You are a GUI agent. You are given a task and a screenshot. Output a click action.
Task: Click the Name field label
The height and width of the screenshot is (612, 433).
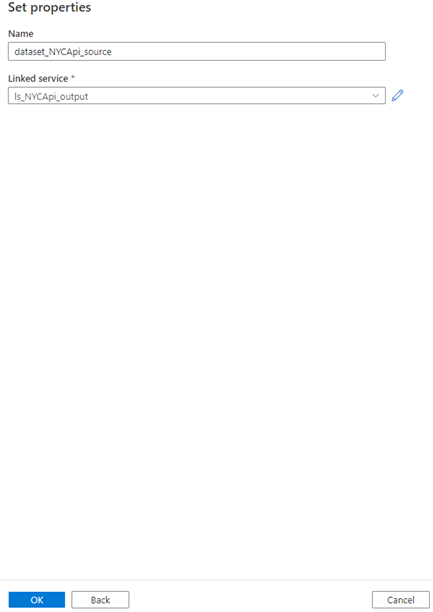(21, 34)
